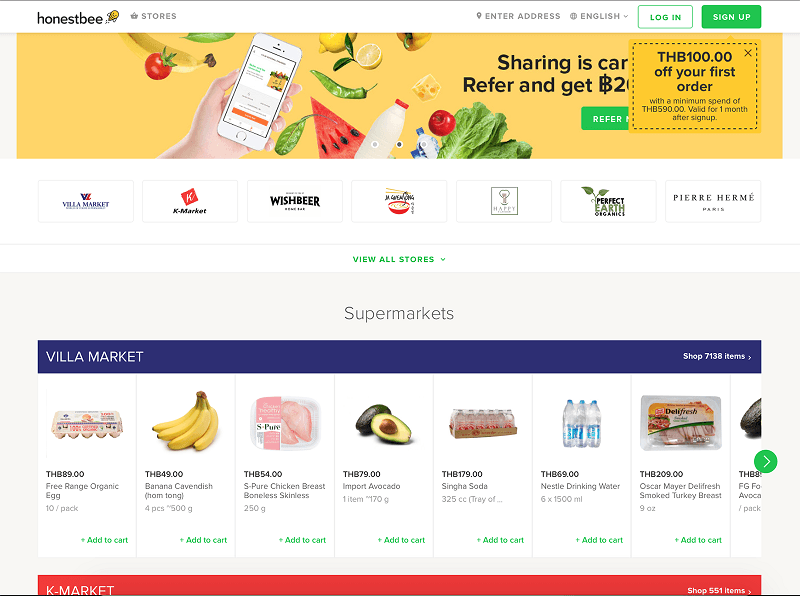Image resolution: width=800 pixels, height=596 pixels.
Task: Click the honestbee logo
Action: (78, 17)
